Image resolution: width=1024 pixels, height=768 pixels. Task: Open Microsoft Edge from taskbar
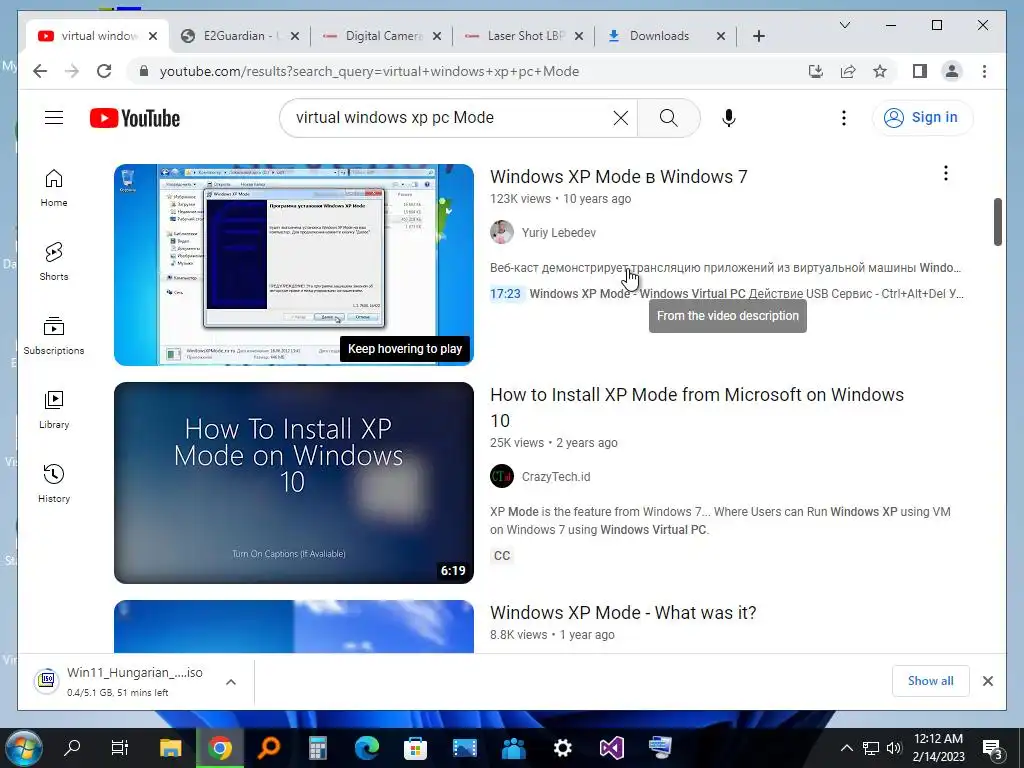(x=366, y=748)
